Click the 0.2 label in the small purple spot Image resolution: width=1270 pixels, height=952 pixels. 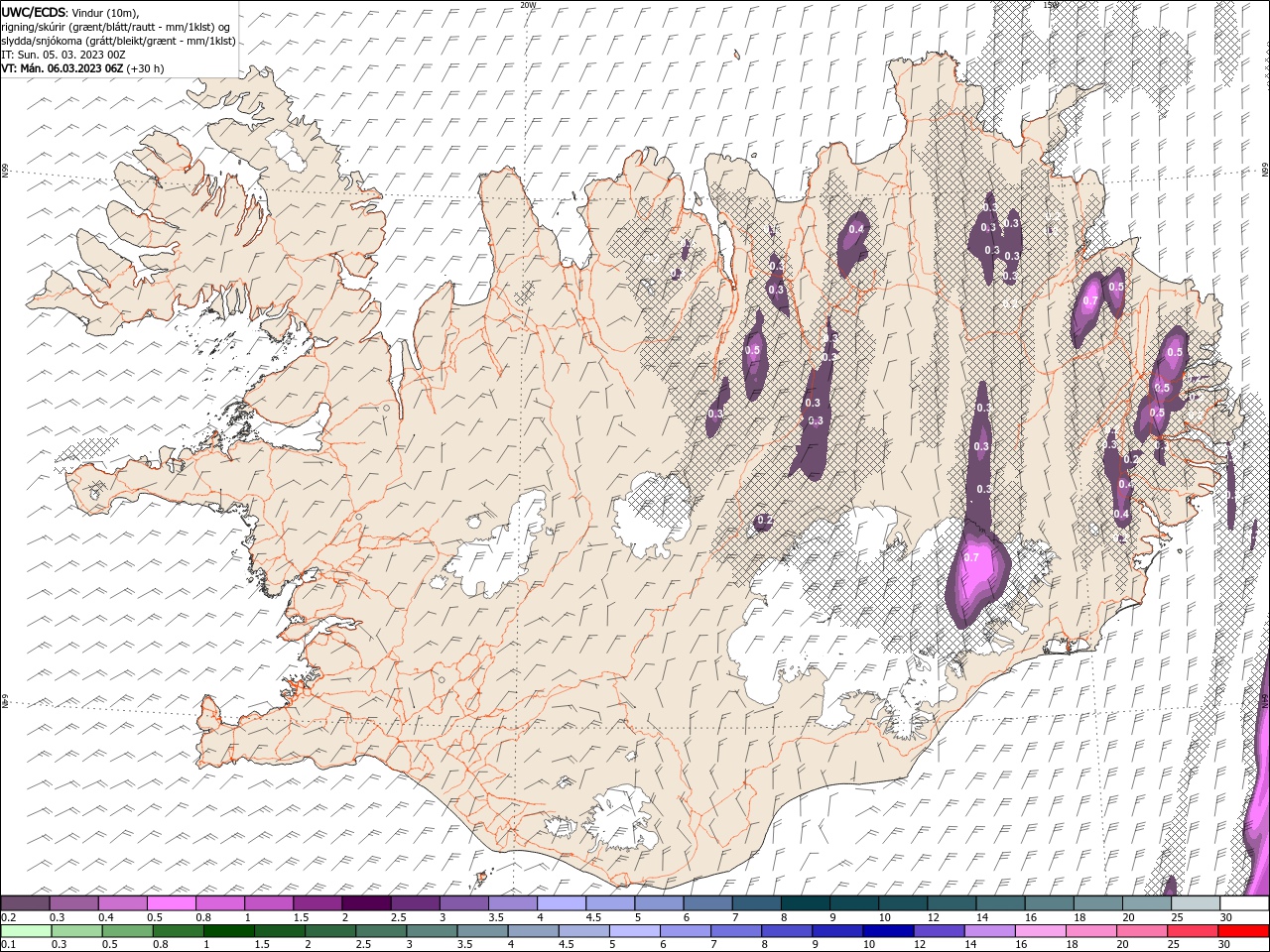pos(765,520)
